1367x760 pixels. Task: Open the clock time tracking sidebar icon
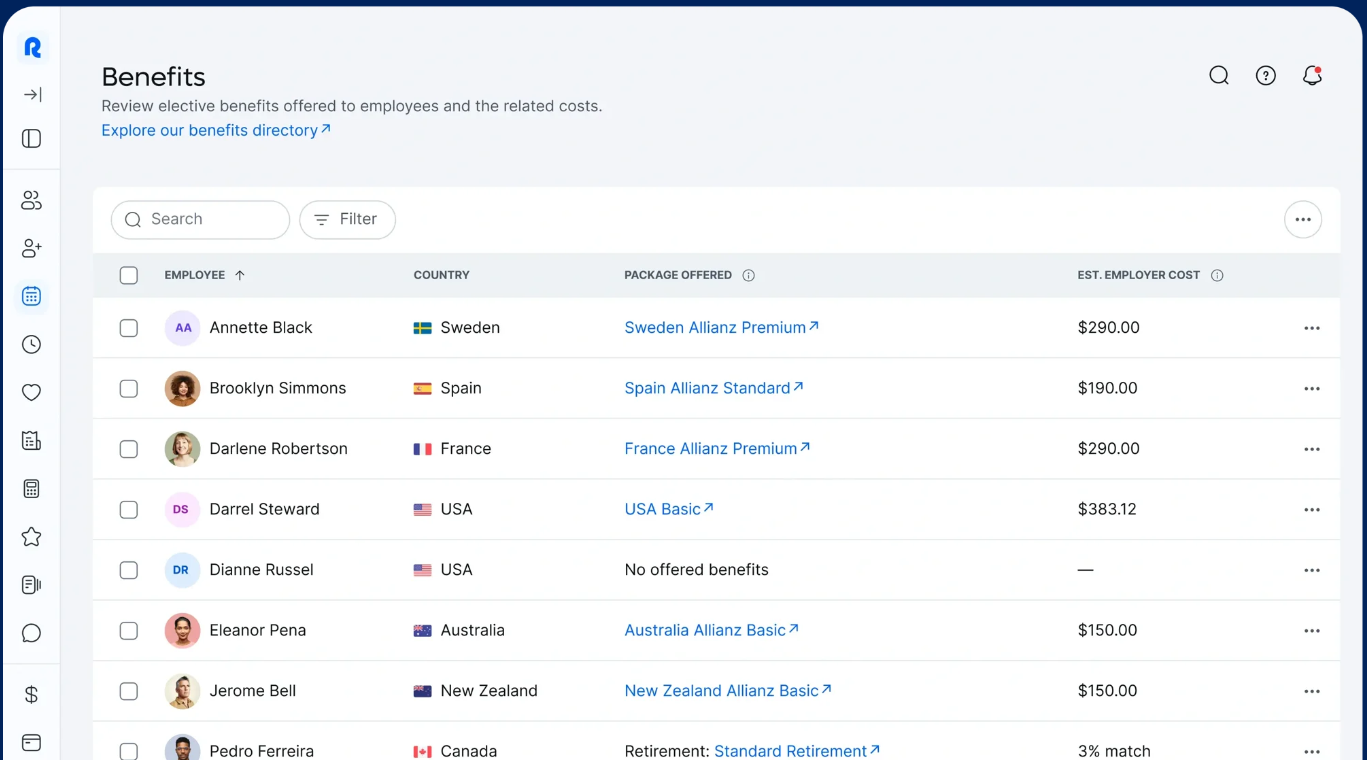coord(32,345)
